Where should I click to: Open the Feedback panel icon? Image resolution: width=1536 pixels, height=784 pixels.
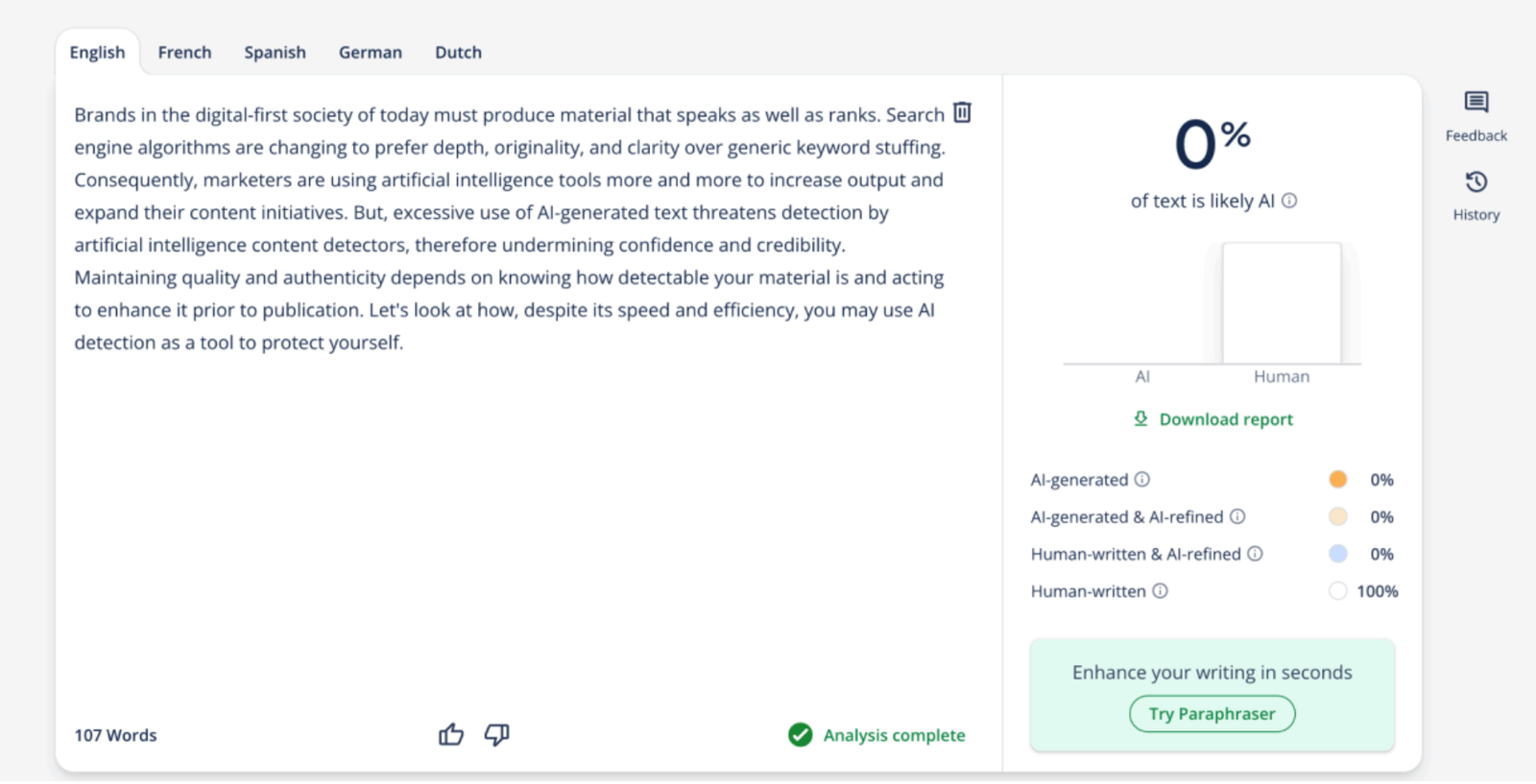coord(1476,103)
